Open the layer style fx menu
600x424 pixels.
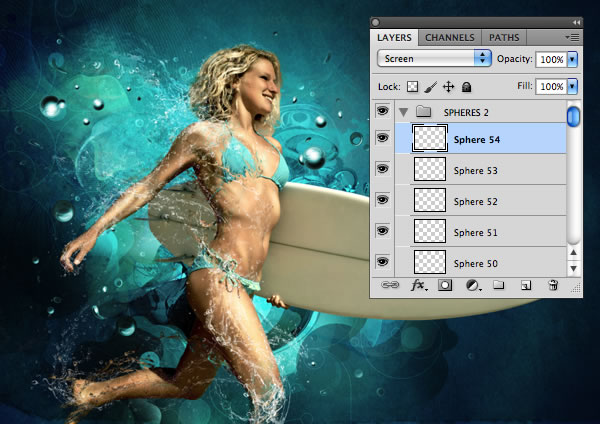(419, 285)
